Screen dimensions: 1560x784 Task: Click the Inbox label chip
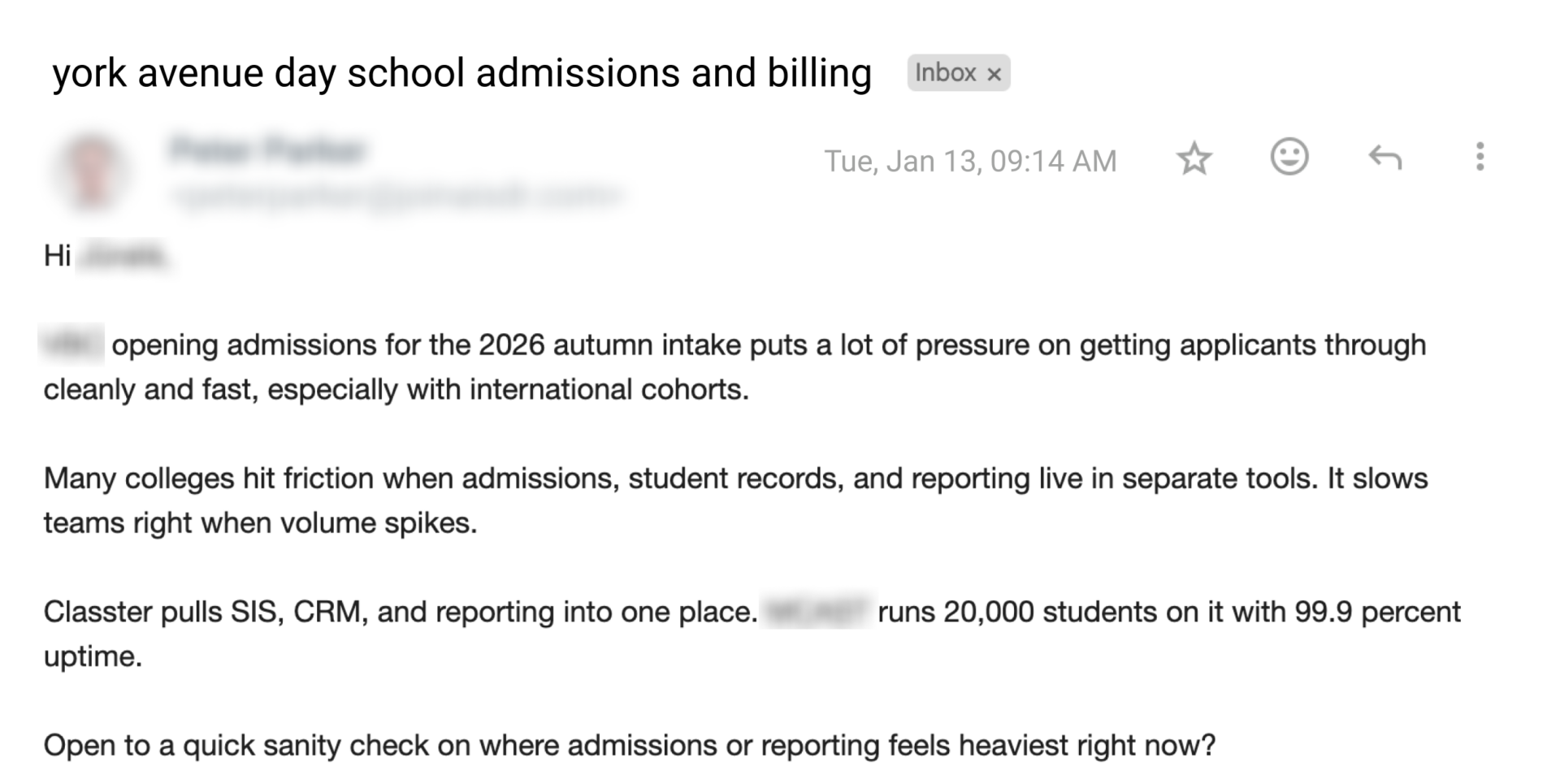945,73
